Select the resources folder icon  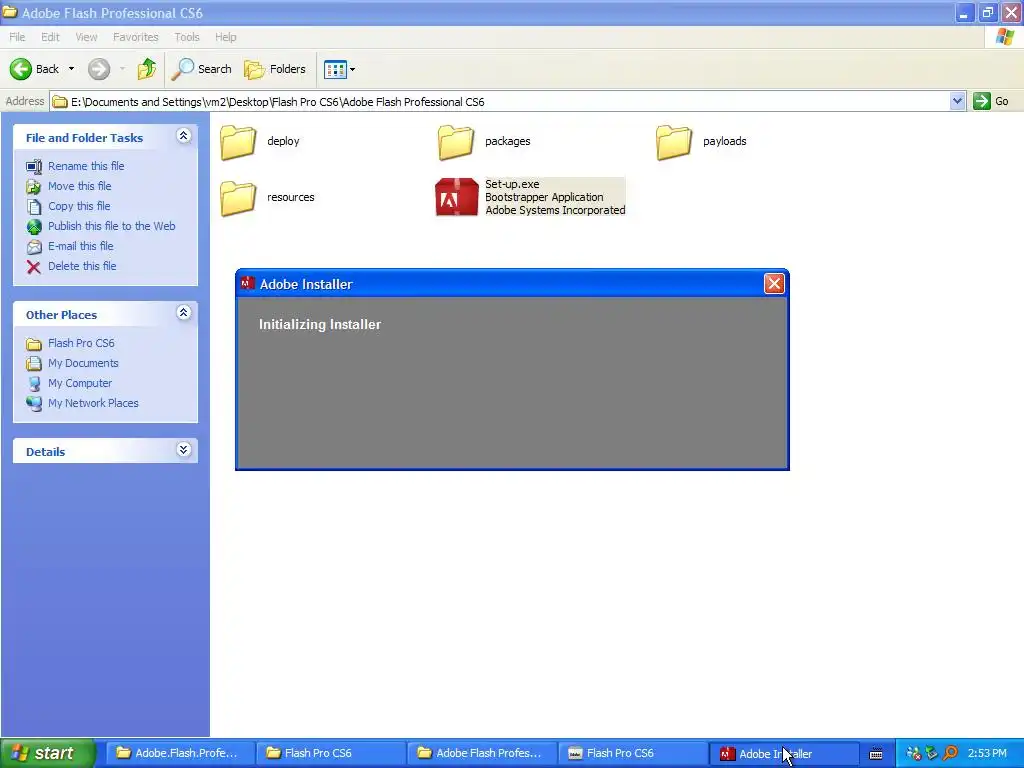pos(238,198)
